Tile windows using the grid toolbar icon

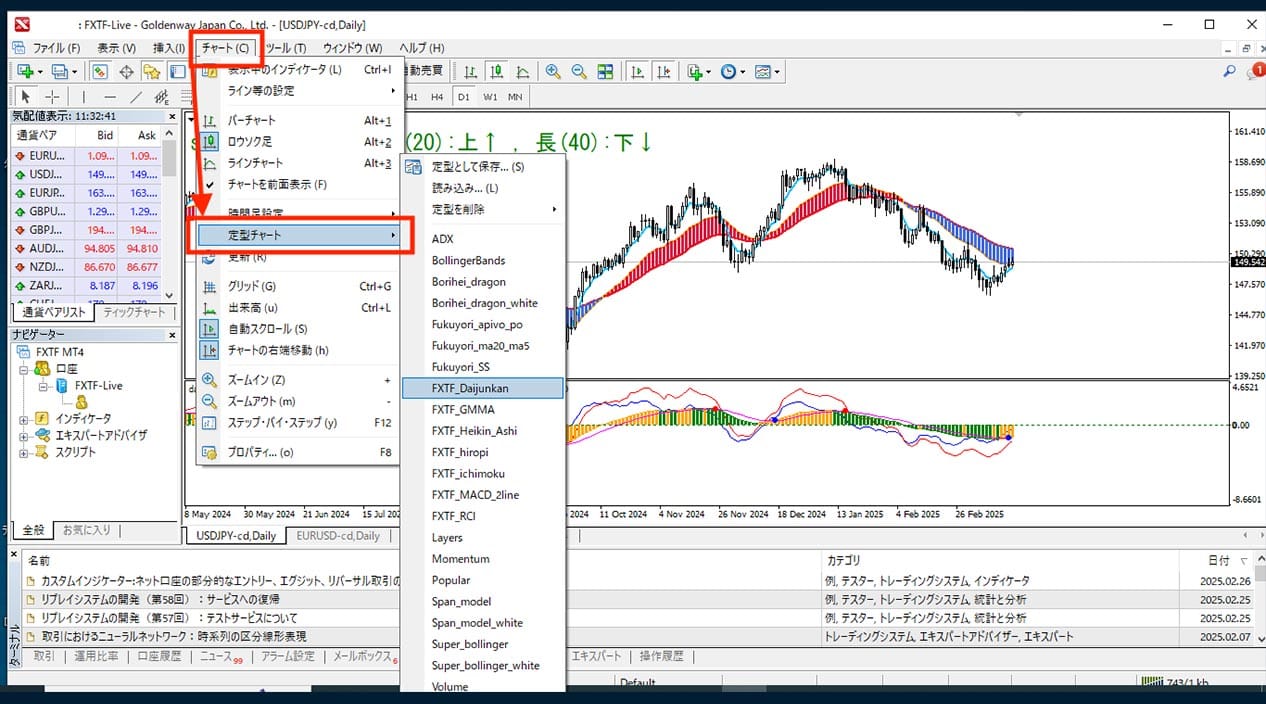(x=605, y=71)
